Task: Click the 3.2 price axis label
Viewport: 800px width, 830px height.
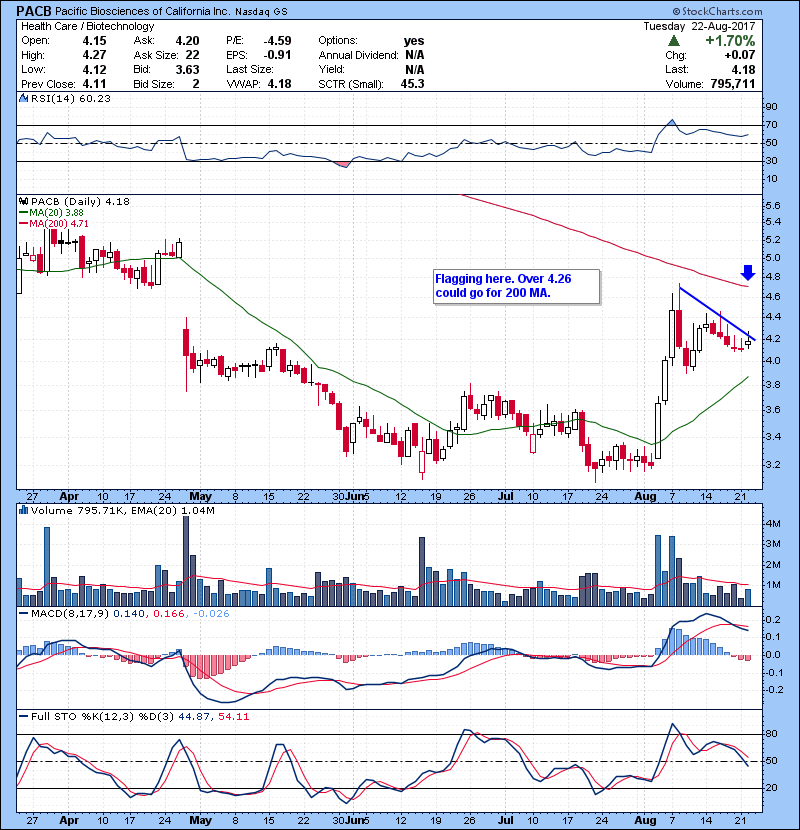Action: click(x=773, y=465)
